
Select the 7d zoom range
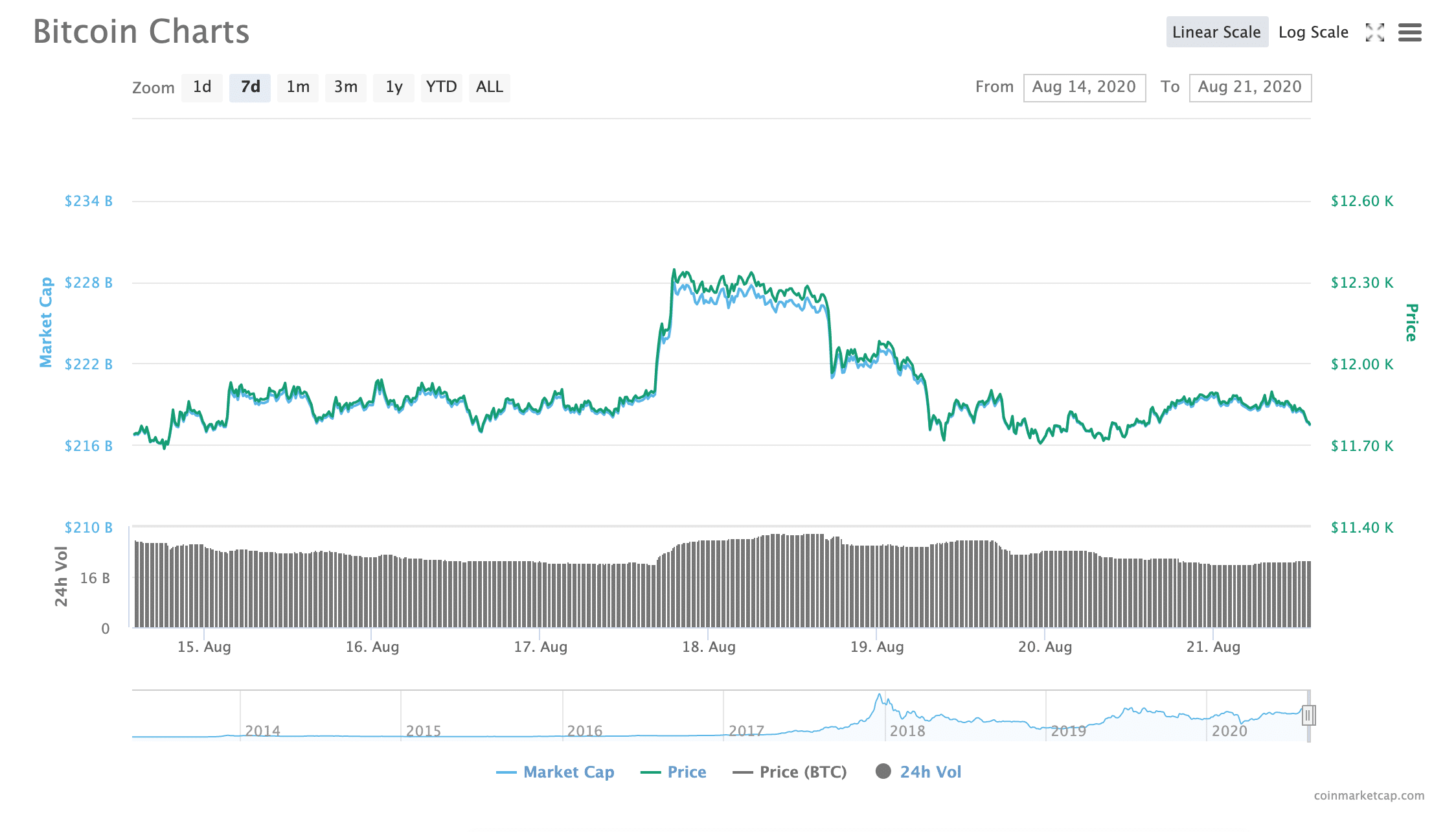[250, 87]
